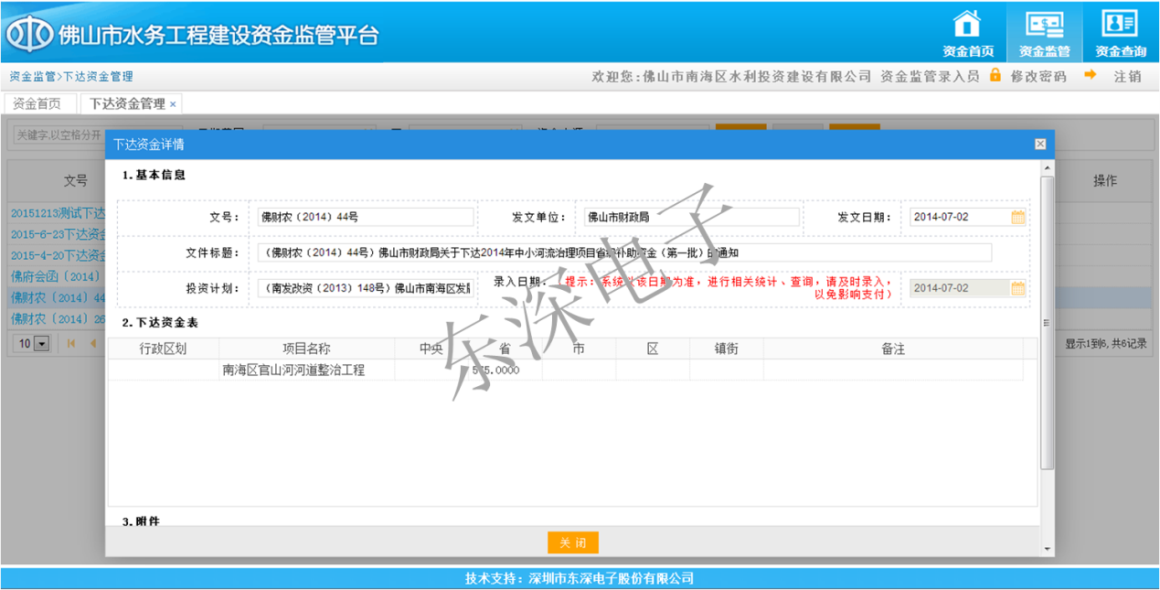
Task: Click the 文号 input field
Action: (x=365, y=217)
